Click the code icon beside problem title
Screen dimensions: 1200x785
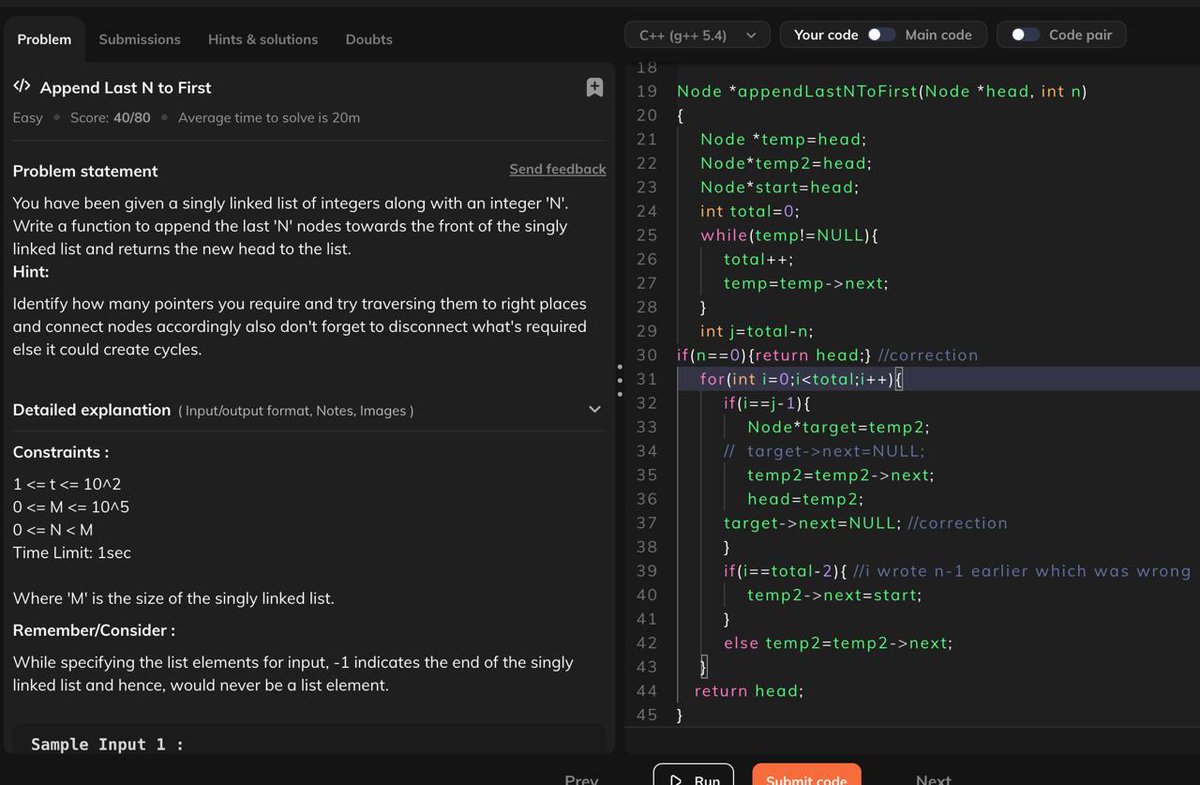[x=21, y=87]
